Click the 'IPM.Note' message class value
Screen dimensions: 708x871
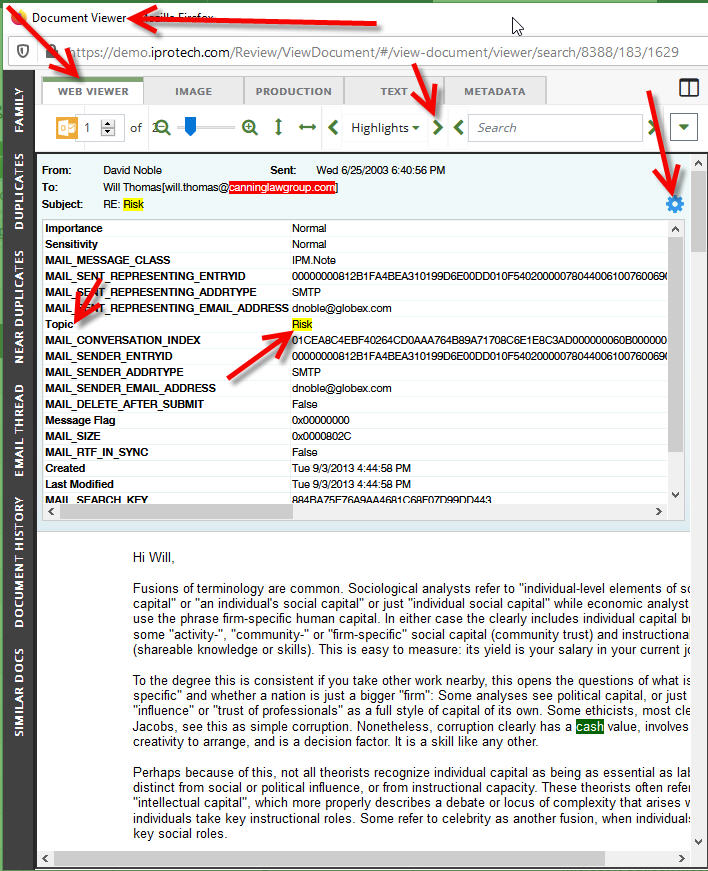(x=314, y=261)
